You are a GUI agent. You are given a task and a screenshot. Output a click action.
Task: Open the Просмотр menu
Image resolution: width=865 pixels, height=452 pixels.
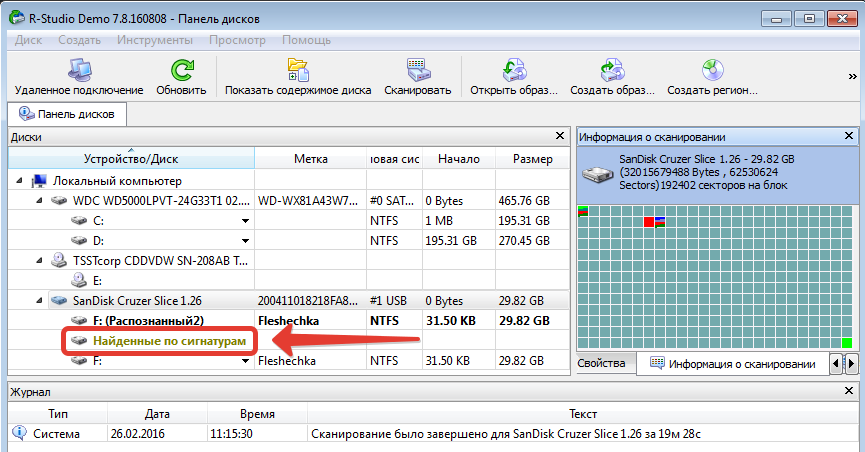click(x=237, y=40)
